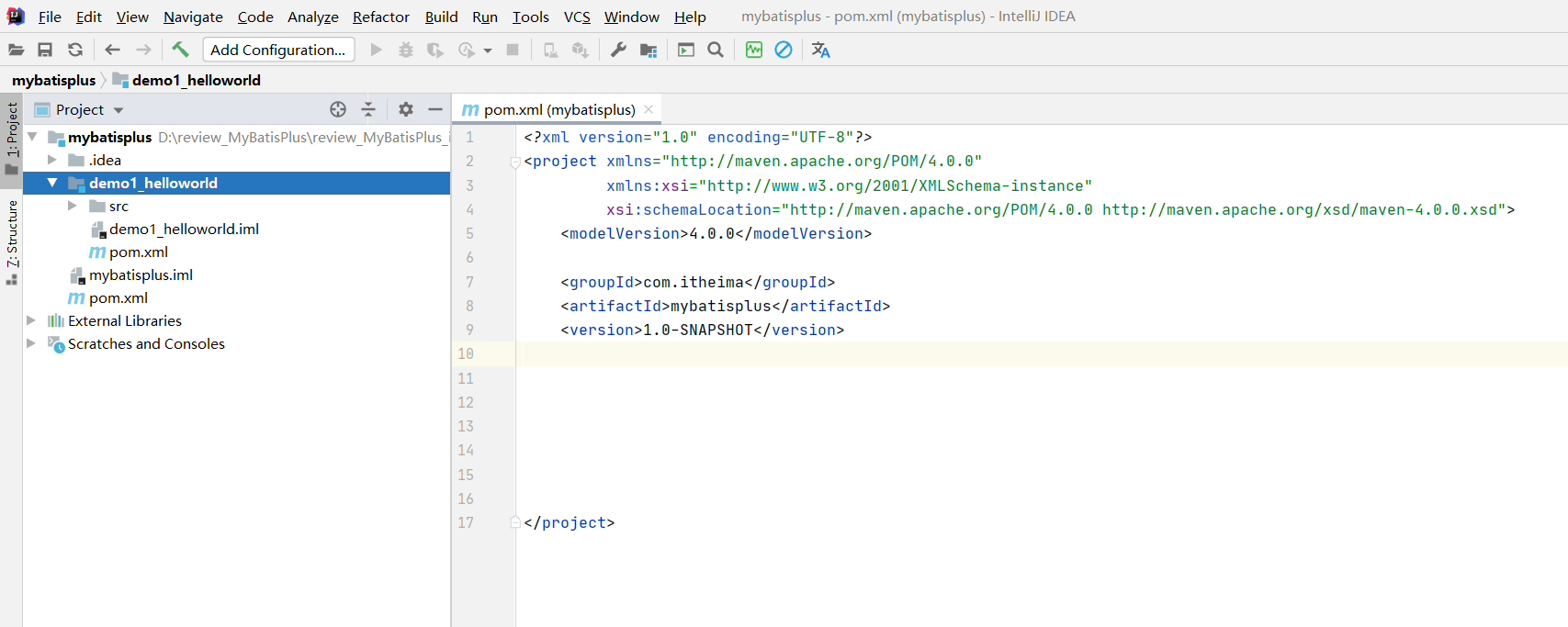
Task: Select mybatisplus.iml in the tree
Action: 141,274
